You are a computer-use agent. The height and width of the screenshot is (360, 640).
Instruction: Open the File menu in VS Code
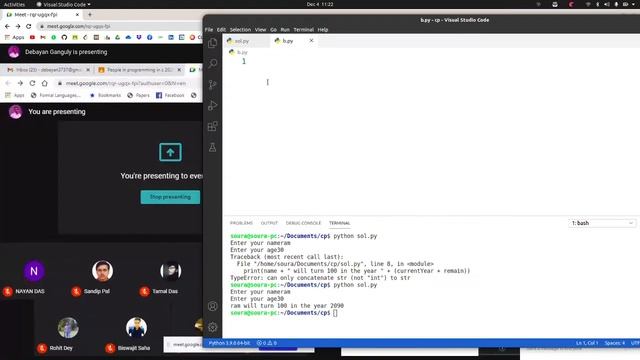pyautogui.click(x=209, y=30)
